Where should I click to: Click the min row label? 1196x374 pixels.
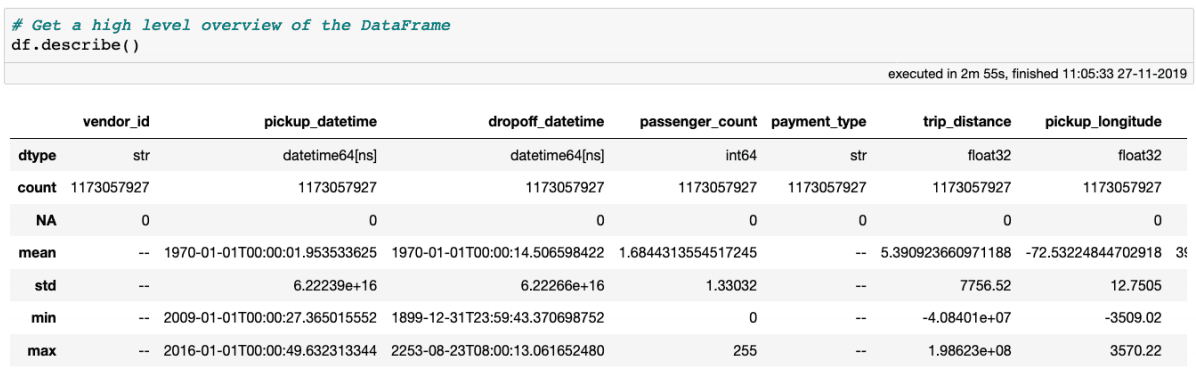point(45,320)
